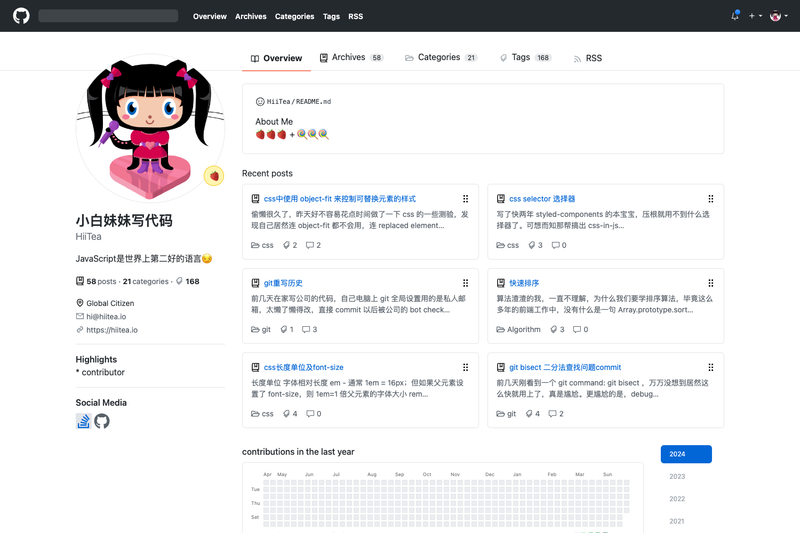The width and height of the screenshot is (800, 533).
Task: Click tag count 3 on css selector post
Action: tap(535, 245)
